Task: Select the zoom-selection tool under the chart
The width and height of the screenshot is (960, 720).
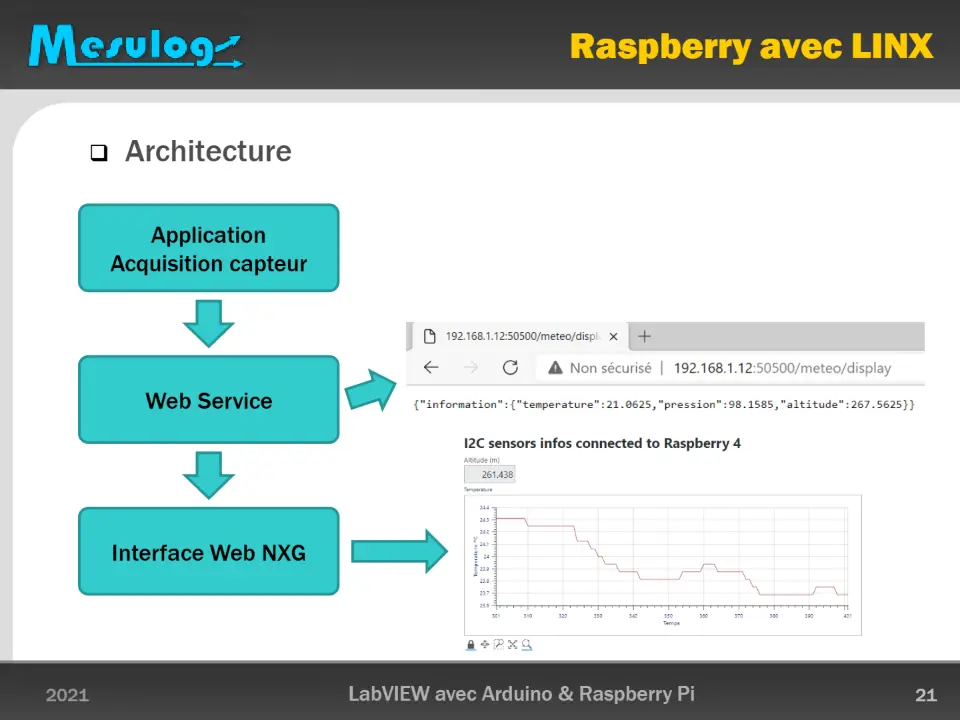Action: [498, 644]
